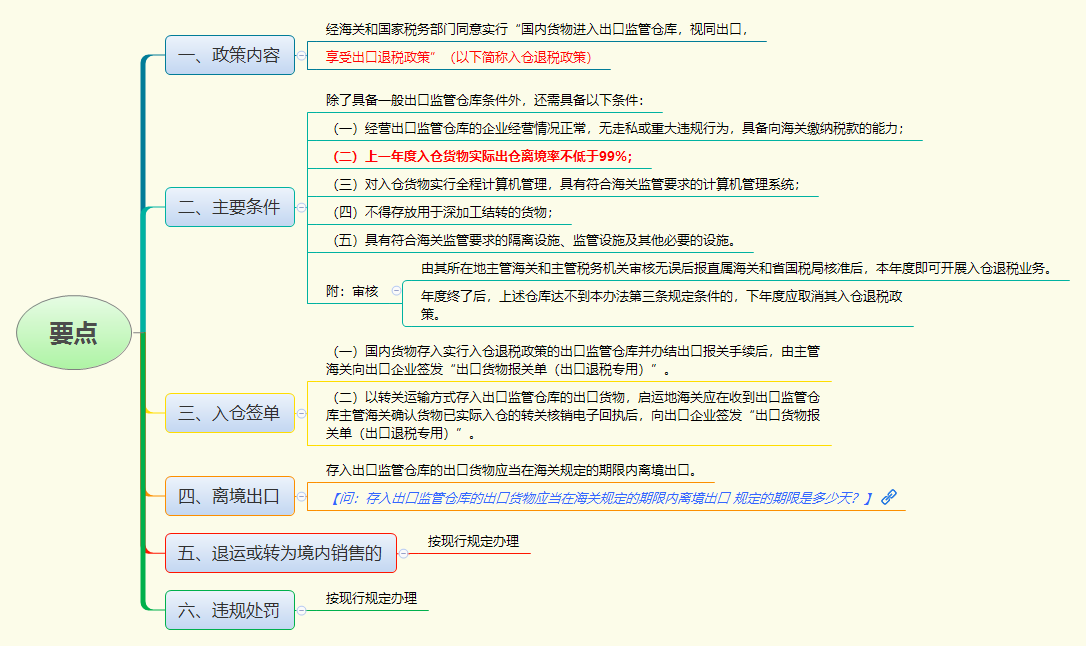1086x646 pixels.
Task: Click the blue question about 规定的期限是多少天
Action: (601, 498)
